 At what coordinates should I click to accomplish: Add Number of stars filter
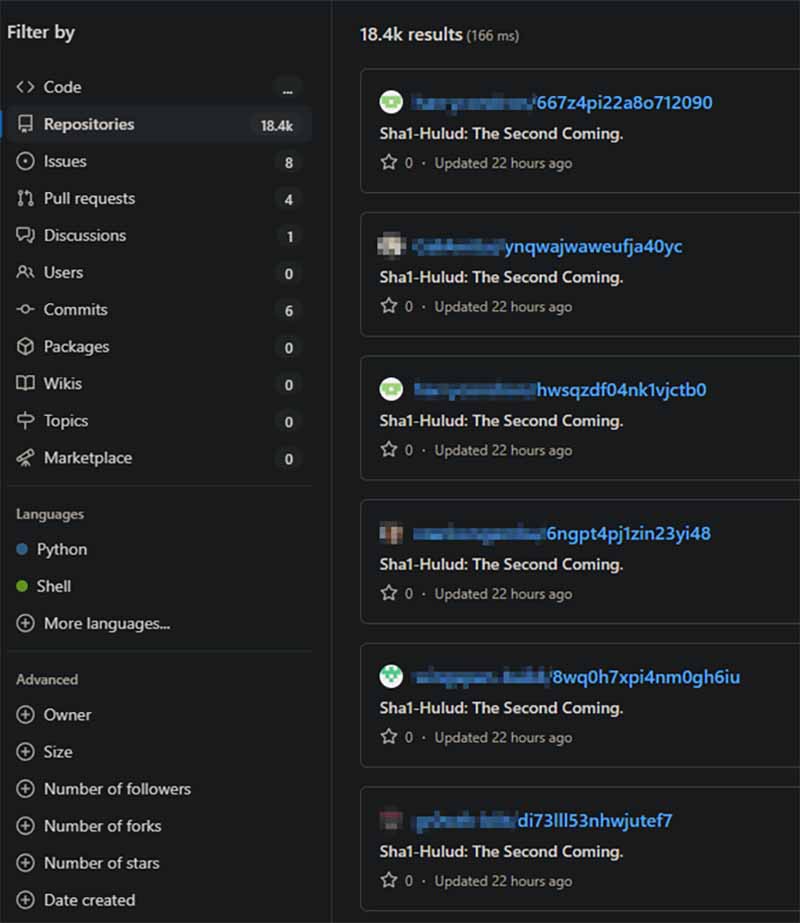click(x=101, y=863)
